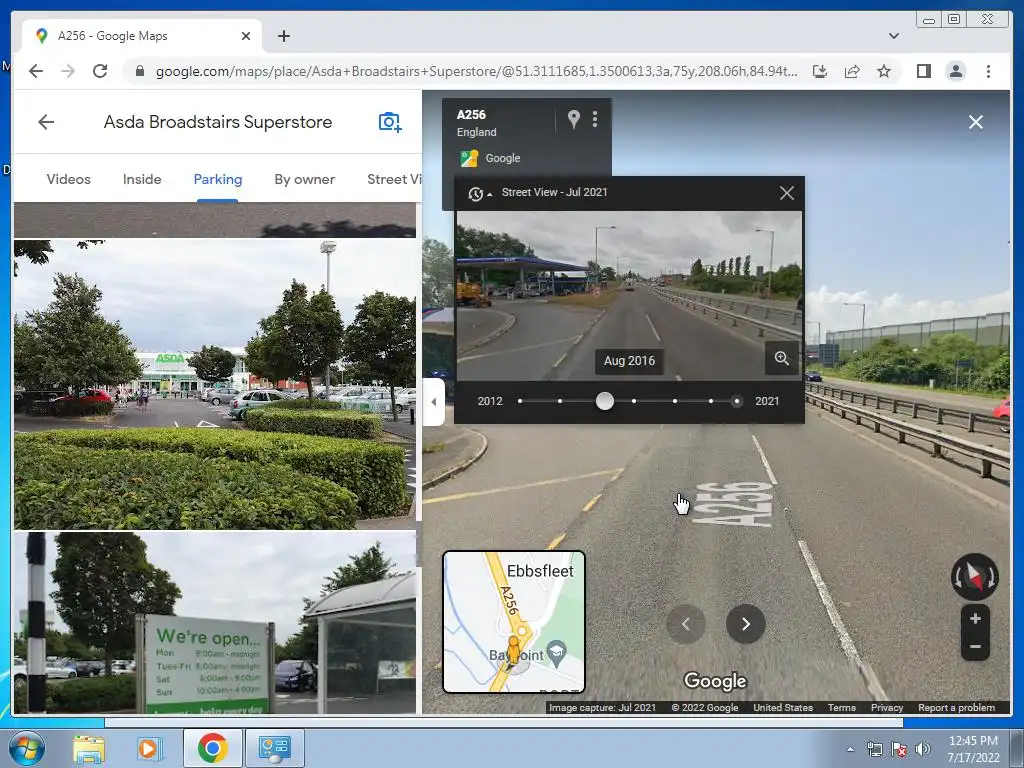Select the timeline dot right of the Aug 2016 handle
This screenshot has height=768, width=1024.
tap(633, 401)
